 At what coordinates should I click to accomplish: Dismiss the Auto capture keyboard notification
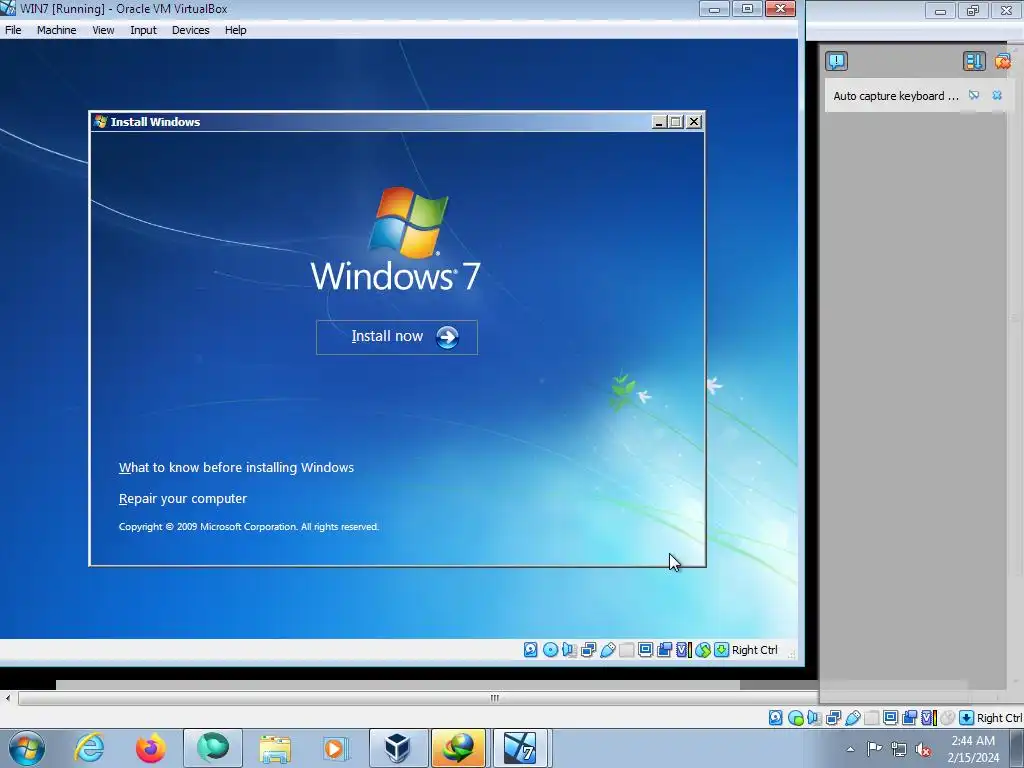coord(997,95)
